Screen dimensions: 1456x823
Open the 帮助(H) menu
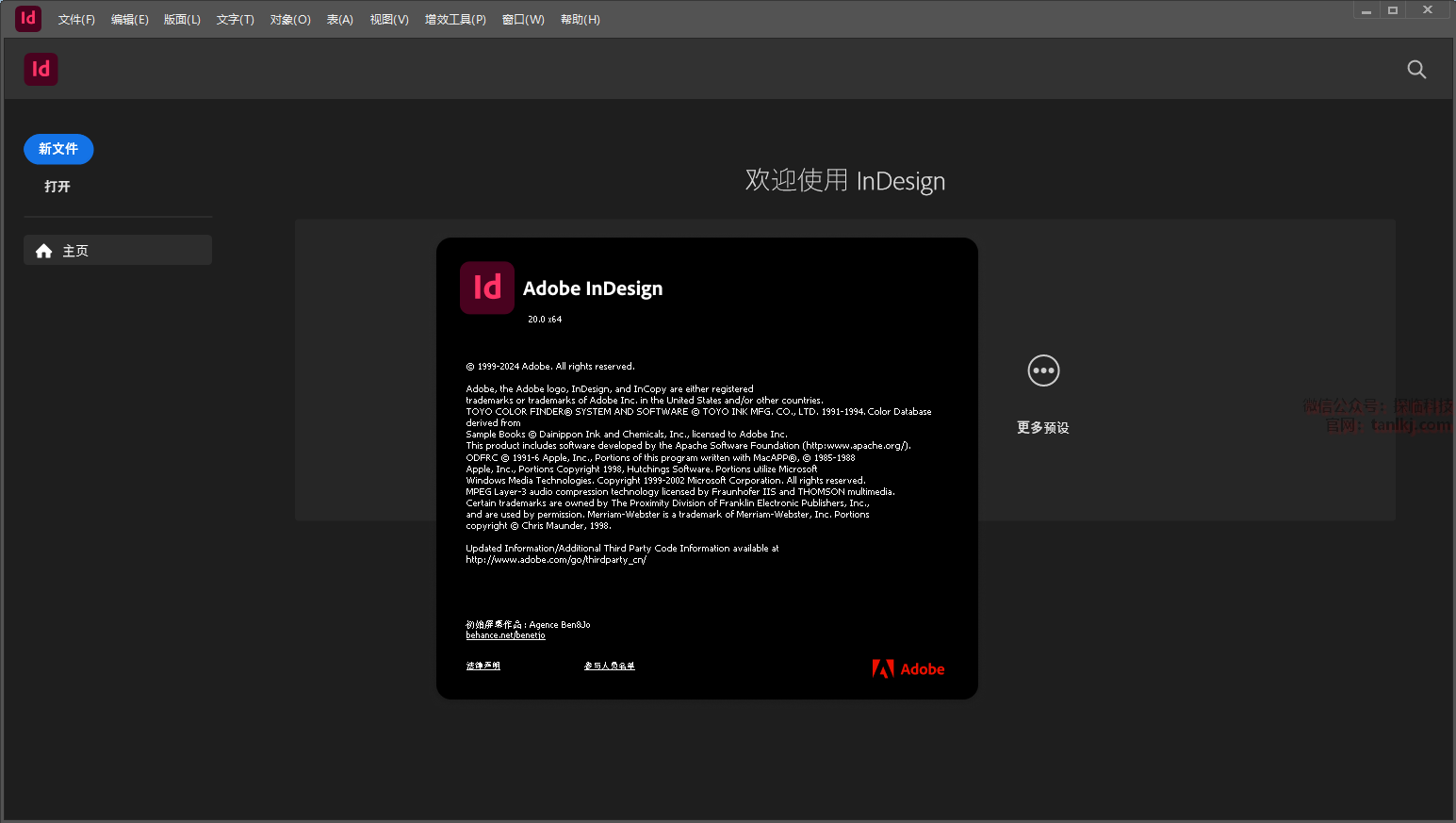[580, 20]
